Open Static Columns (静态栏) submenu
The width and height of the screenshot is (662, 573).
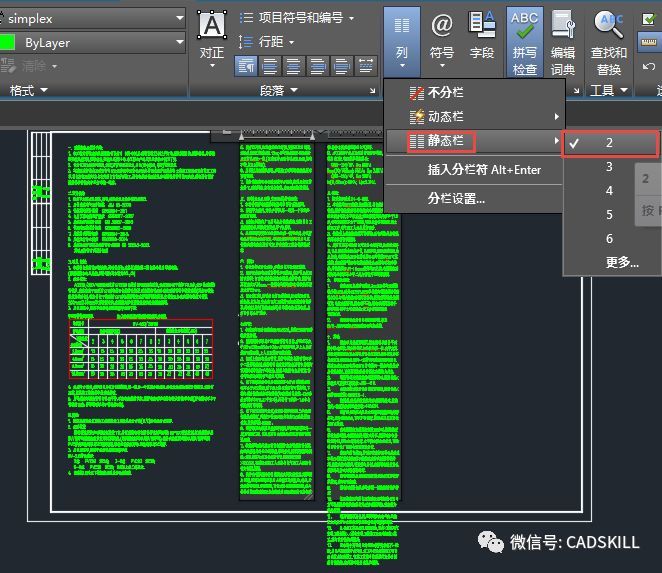[x=444, y=142]
